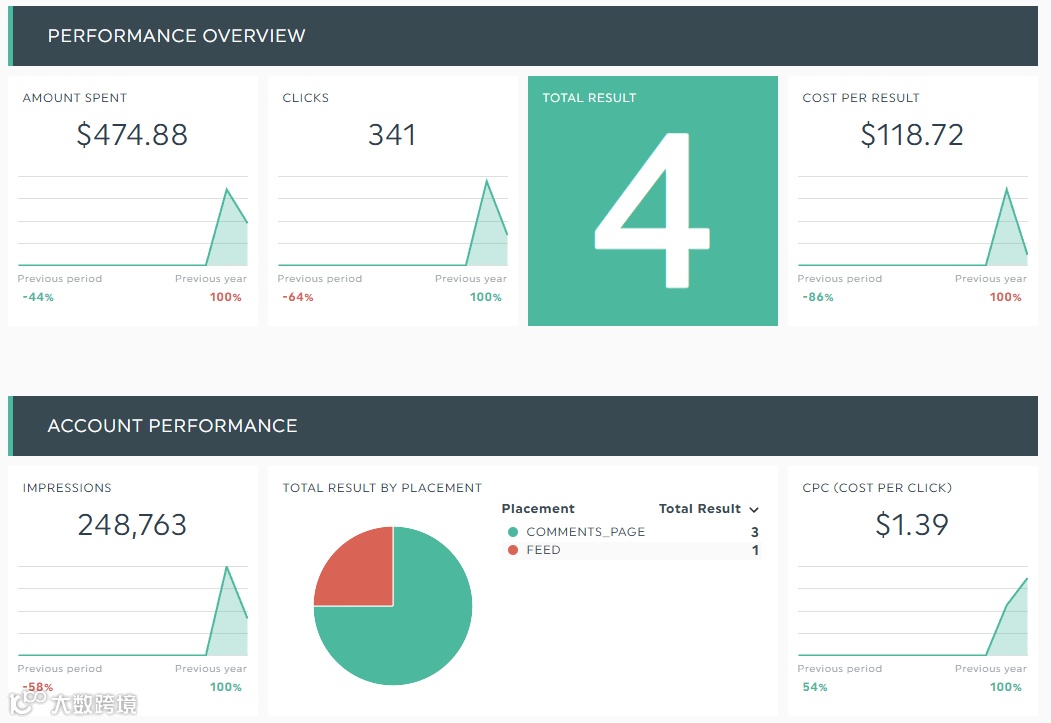Select the FEED row label
The width and height of the screenshot is (1051, 723).
(543, 550)
